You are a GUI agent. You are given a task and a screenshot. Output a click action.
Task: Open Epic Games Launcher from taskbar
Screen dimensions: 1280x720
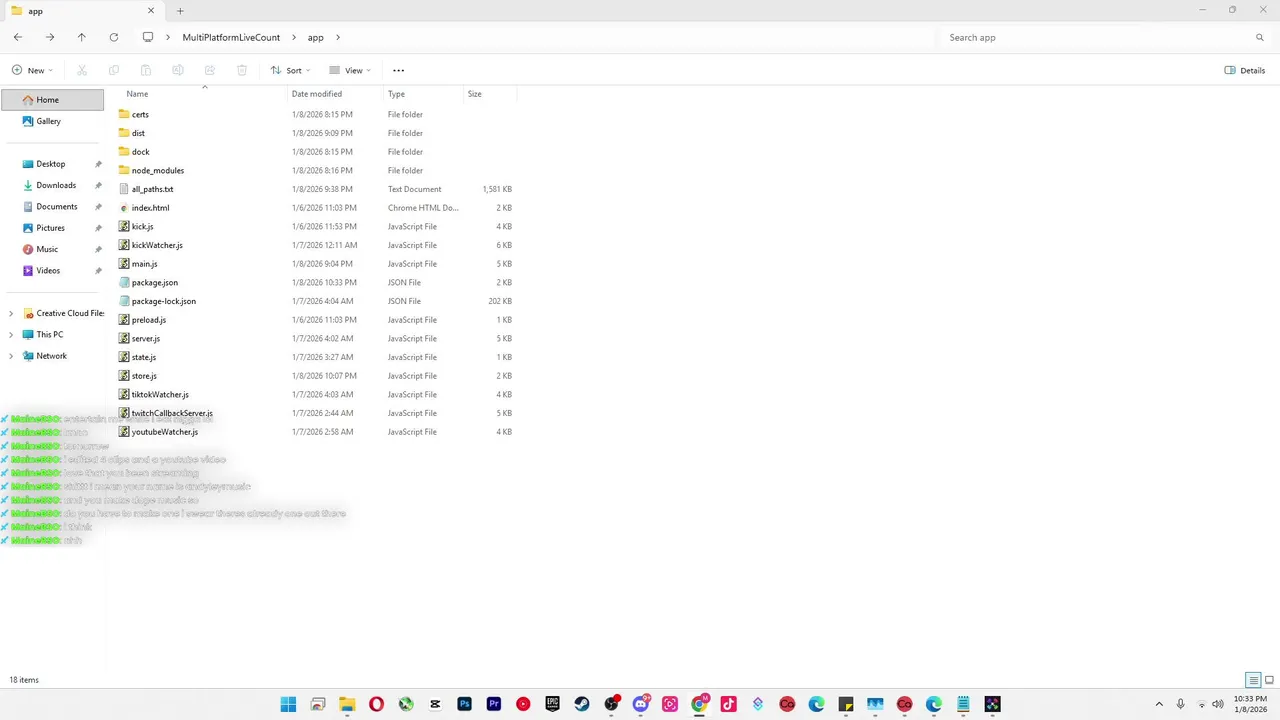tap(552, 704)
